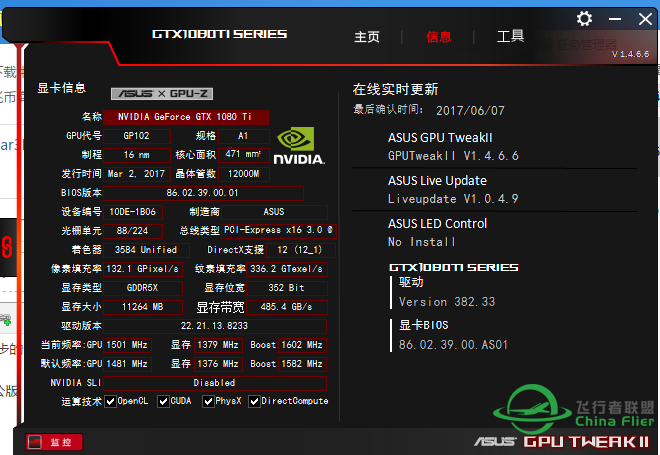Click the ASUS LED Control entry
The width and height of the screenshot is (660, 455).
click(437, 232)
